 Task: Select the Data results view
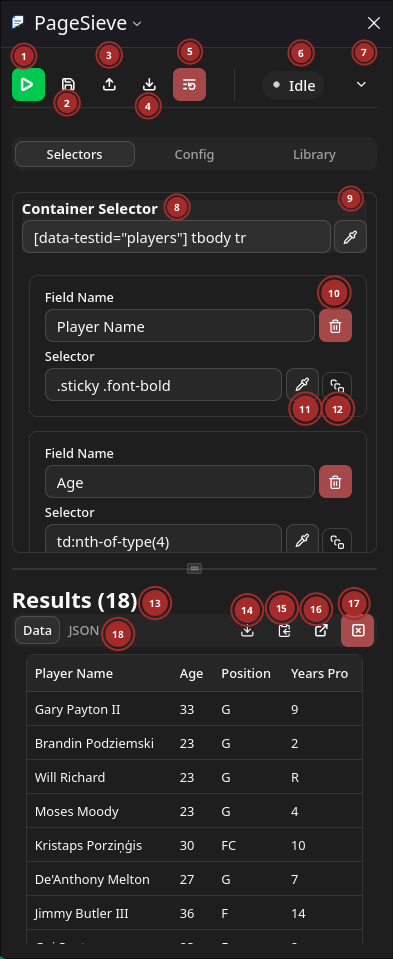(37, 631)
